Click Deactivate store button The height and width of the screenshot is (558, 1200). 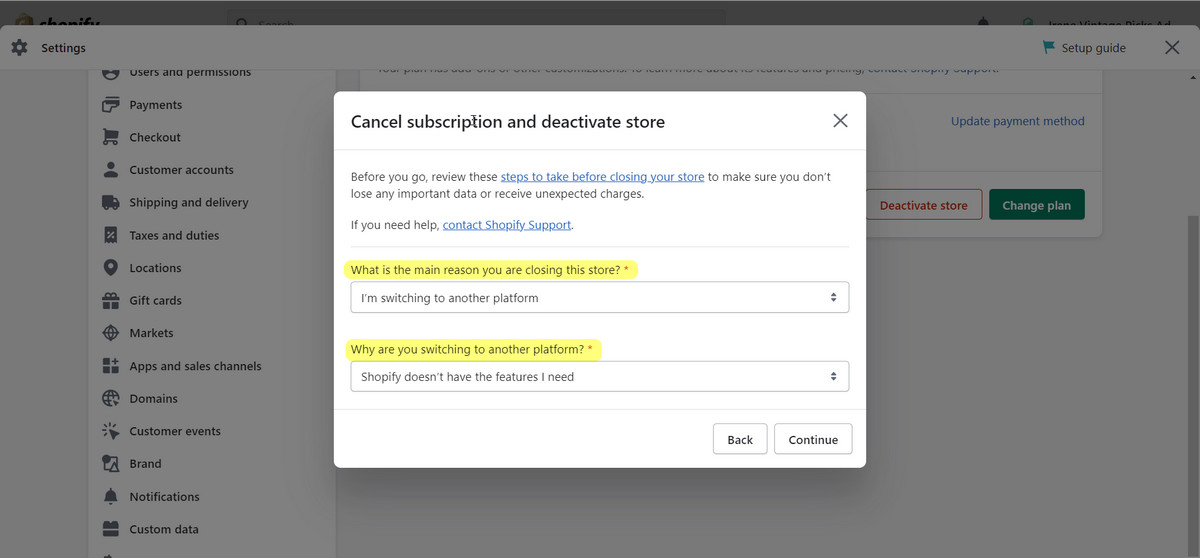(923, 205)
